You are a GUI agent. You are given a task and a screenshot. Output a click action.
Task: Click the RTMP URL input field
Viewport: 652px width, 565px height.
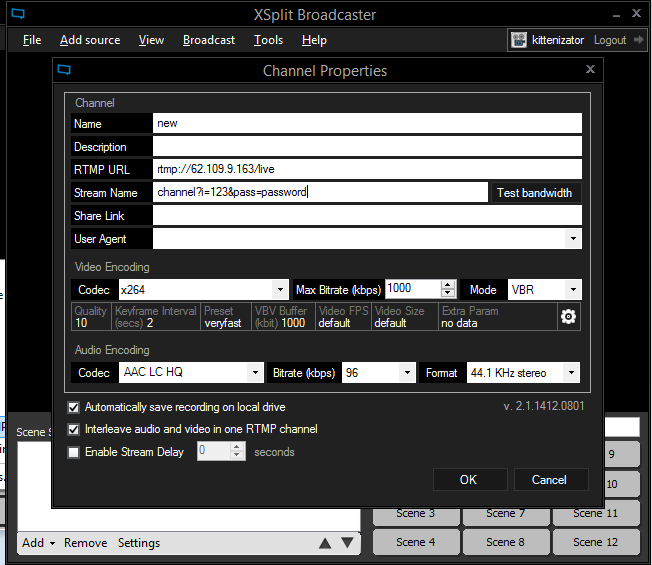coord(366,169)
